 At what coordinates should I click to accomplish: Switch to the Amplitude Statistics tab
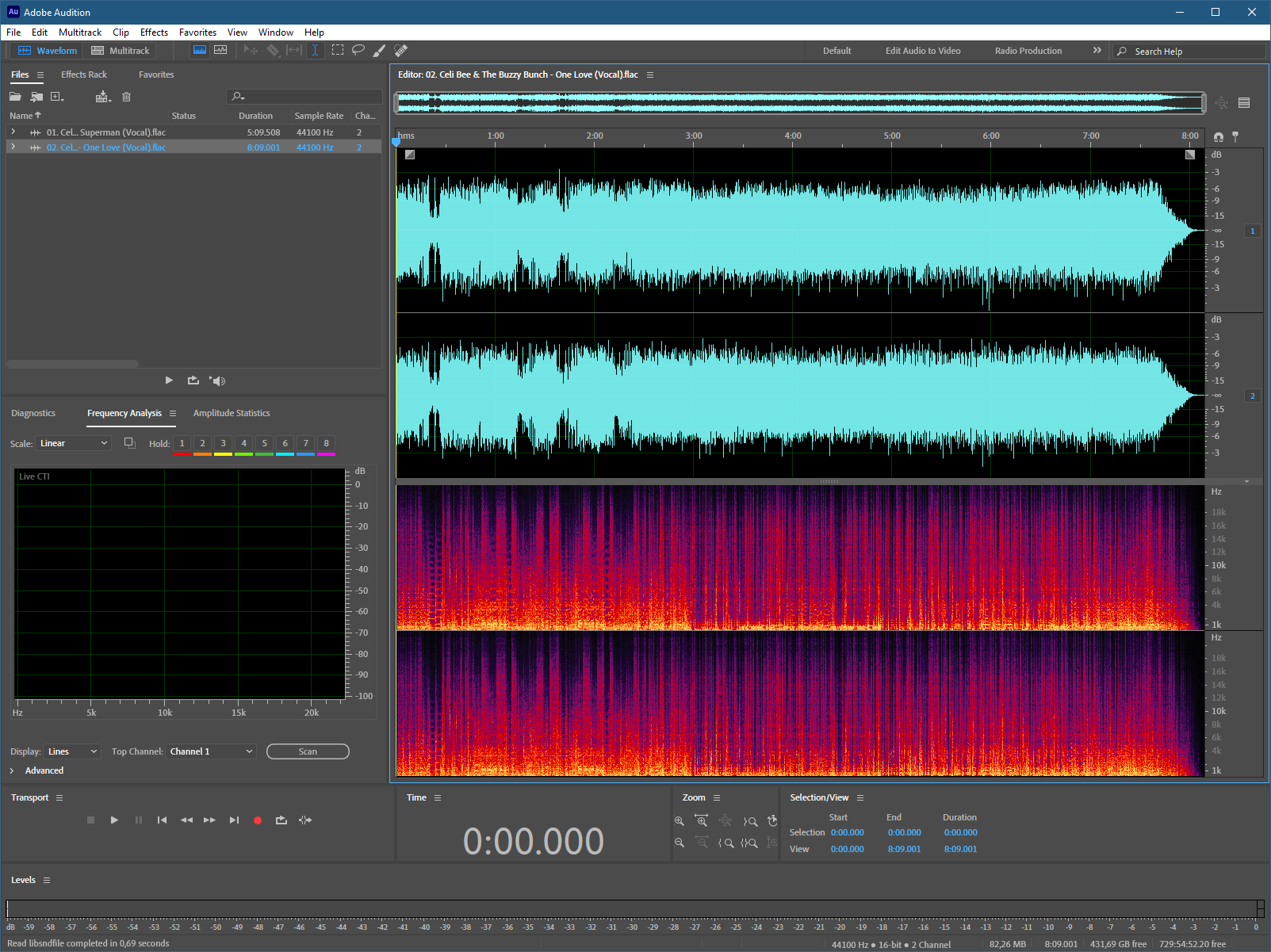click(232, 413)
